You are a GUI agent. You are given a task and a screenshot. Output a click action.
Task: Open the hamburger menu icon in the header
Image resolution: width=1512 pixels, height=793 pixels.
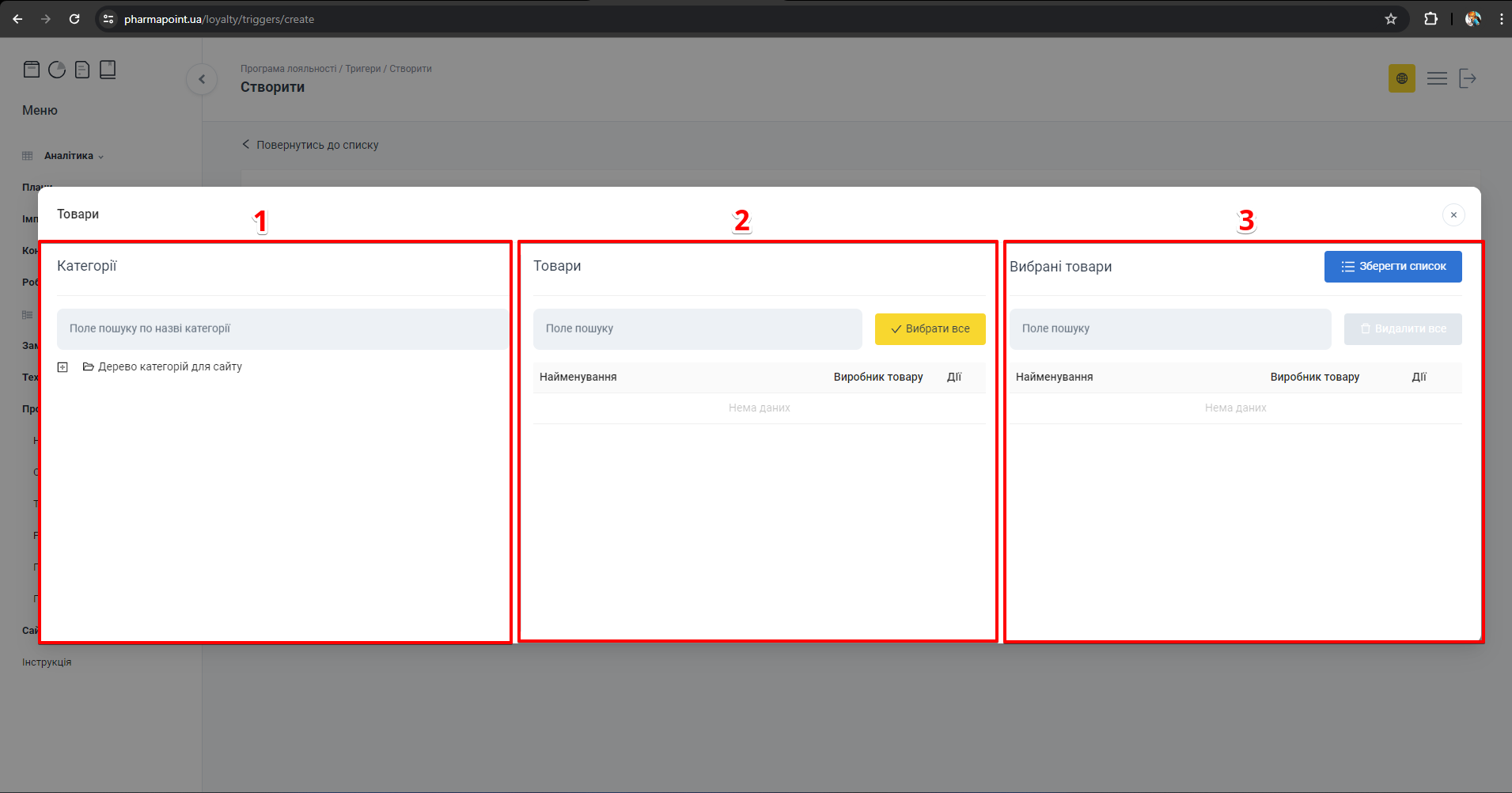click(x=1437, y=78)
